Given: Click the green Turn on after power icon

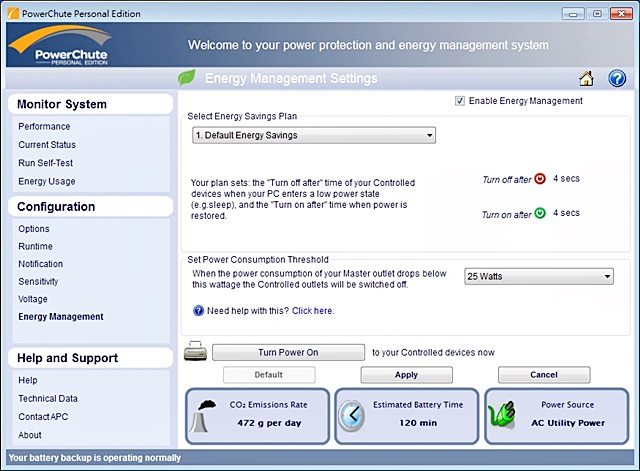Looking at the screenshot, I should click(540, 213).
